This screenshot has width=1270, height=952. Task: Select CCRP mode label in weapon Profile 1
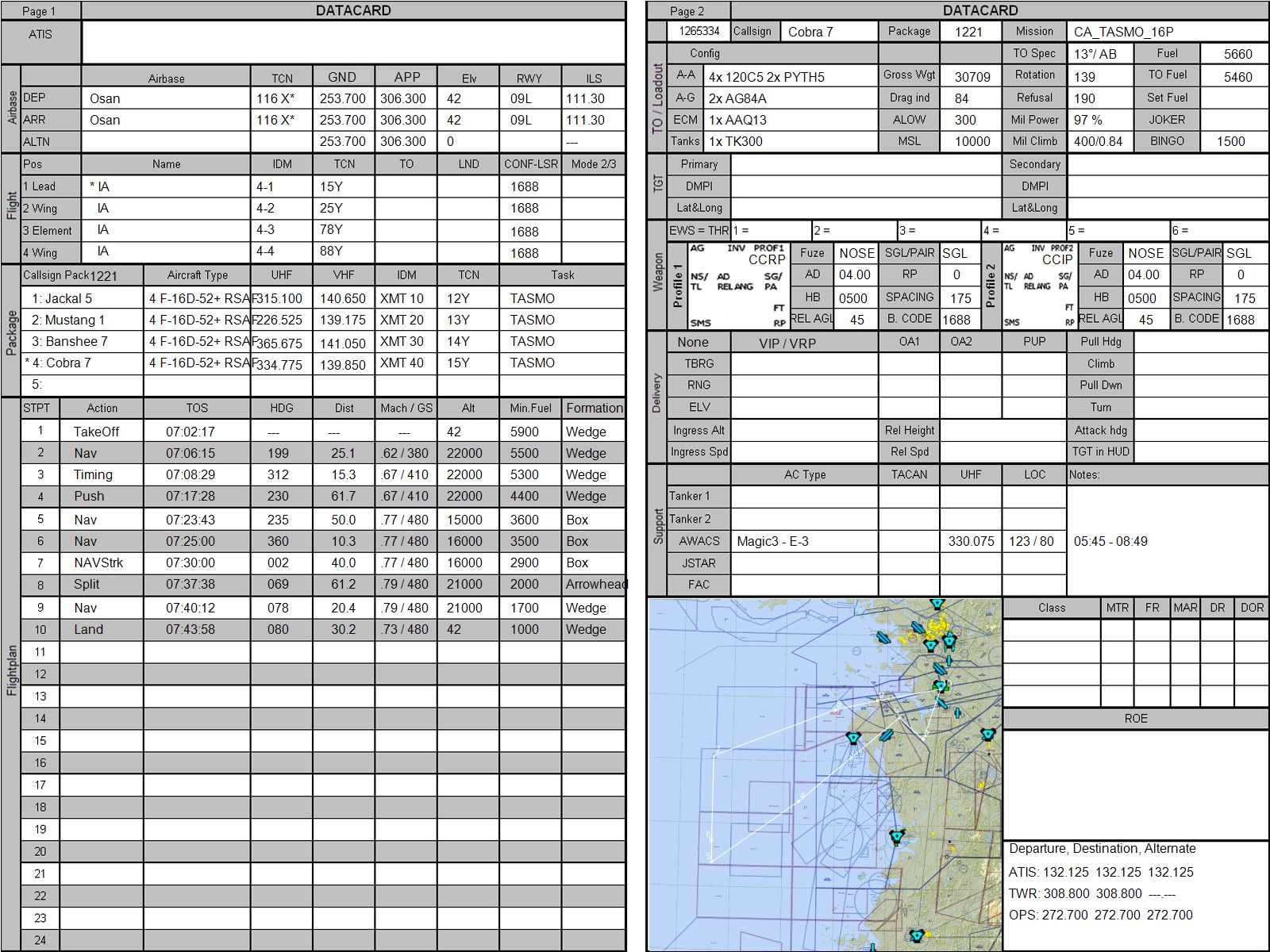(x=766, y=259)
